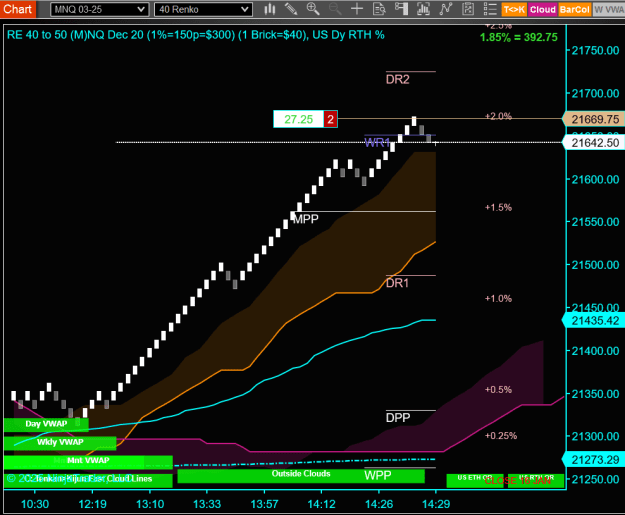The image size is (625, 515).
Task: Click the 21400.00 price axis label
Action: (x=595, y=351)
